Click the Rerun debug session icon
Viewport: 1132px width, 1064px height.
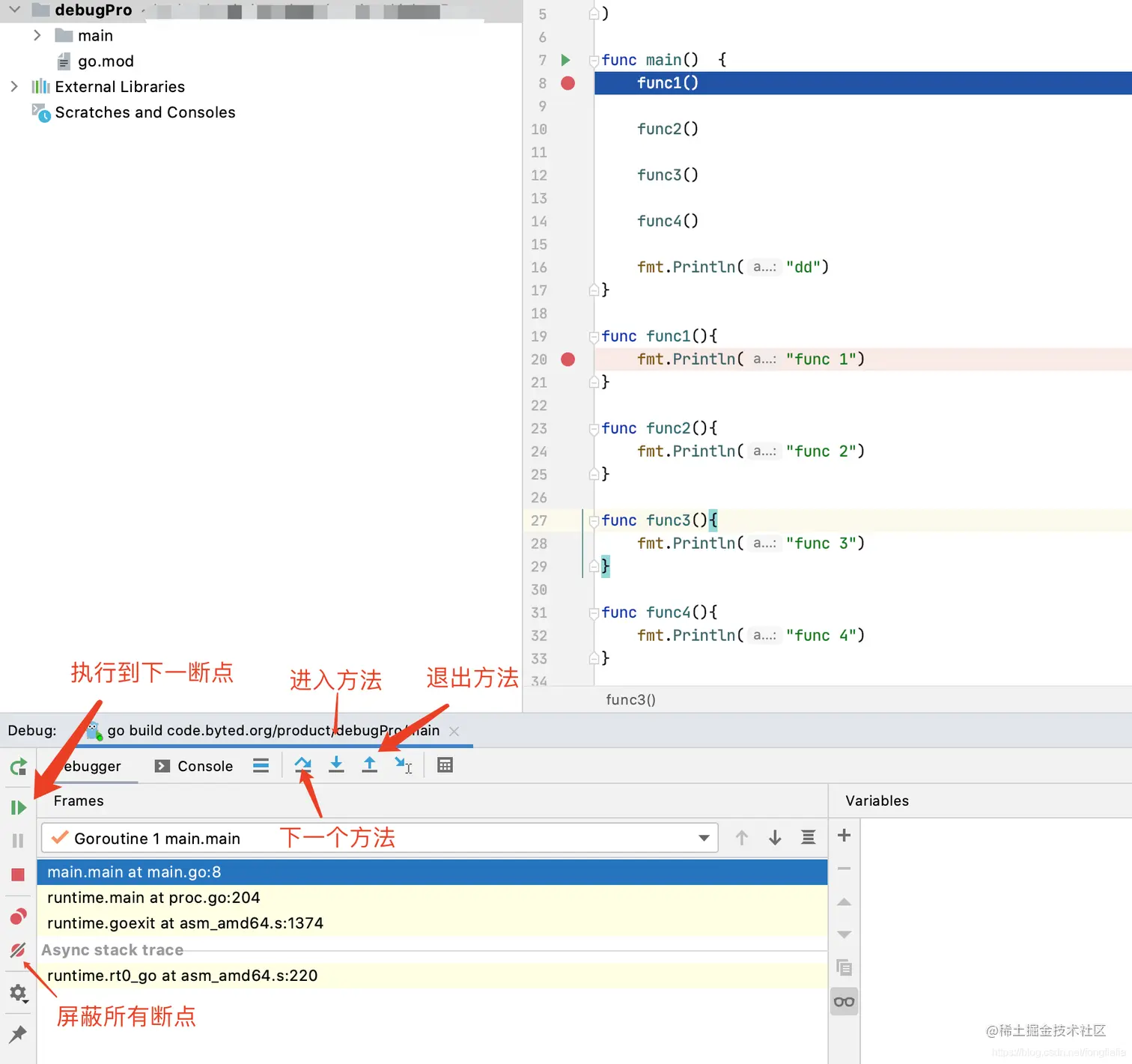[19, 767]
